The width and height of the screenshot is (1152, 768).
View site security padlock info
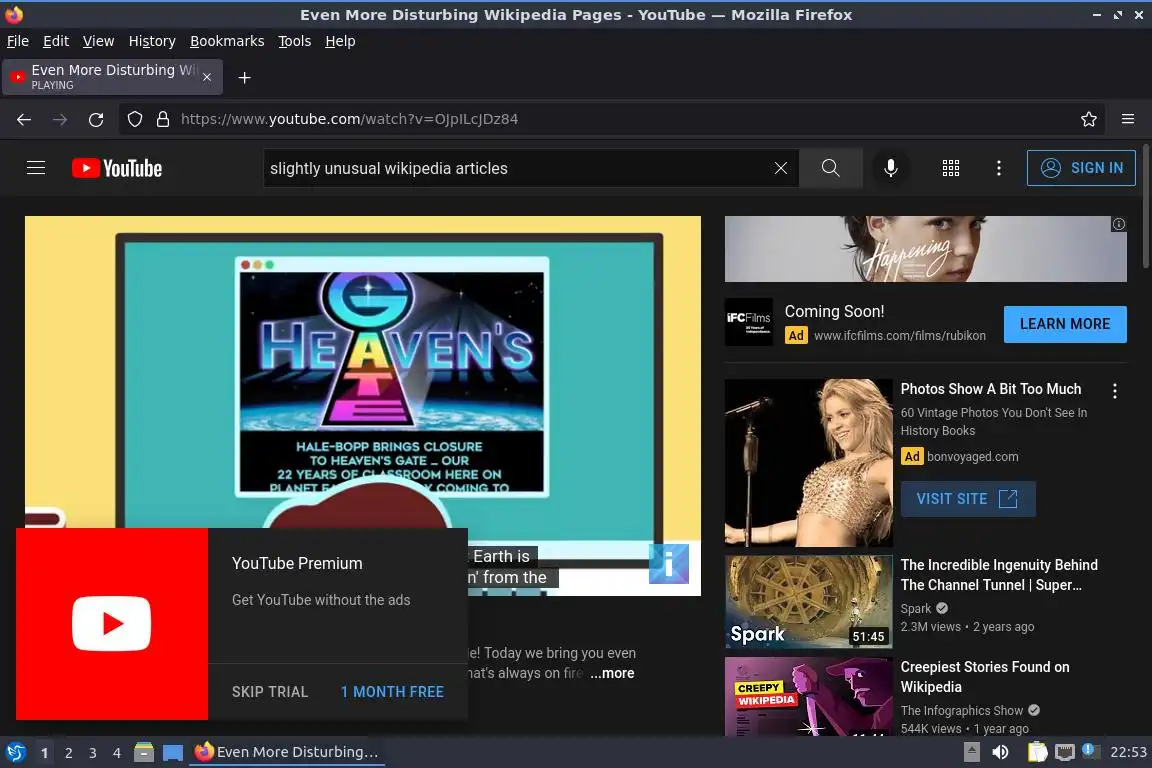point(163,119)
